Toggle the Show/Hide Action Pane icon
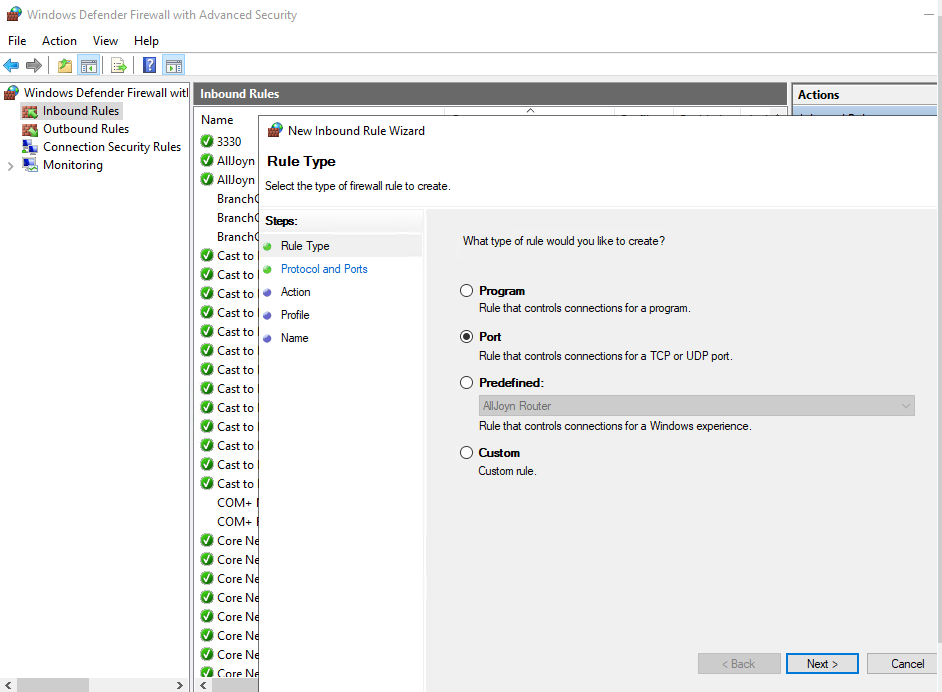942x692 pixels. point(174,65)
